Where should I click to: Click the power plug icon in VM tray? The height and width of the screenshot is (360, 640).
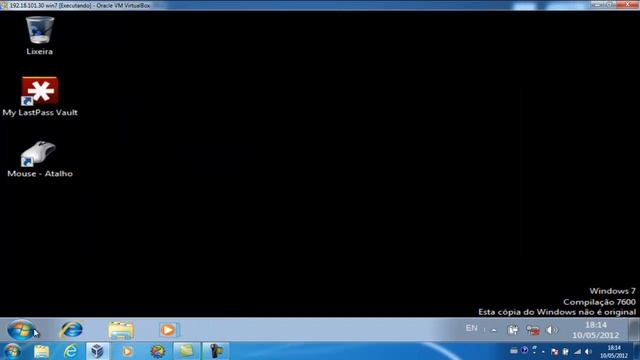pyautogui.click(x=513, y=330)
